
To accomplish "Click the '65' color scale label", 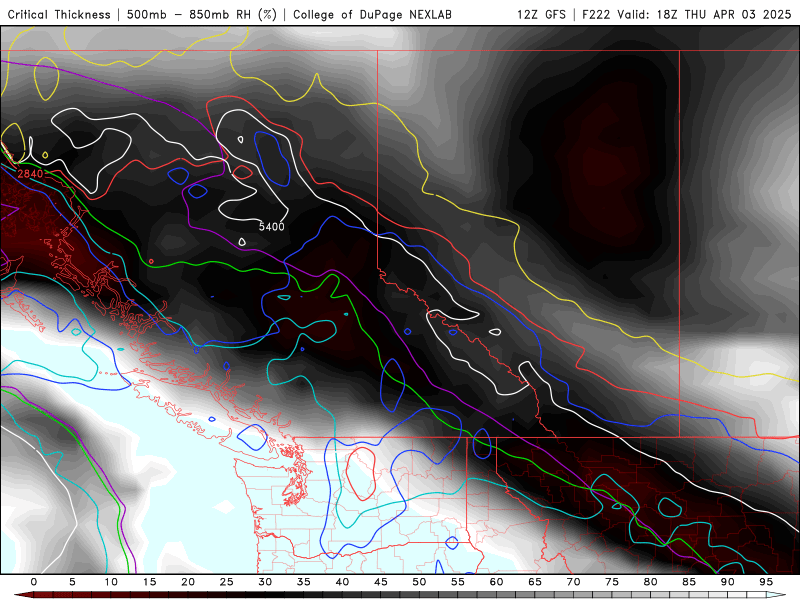I will click(x=535, y=582).
